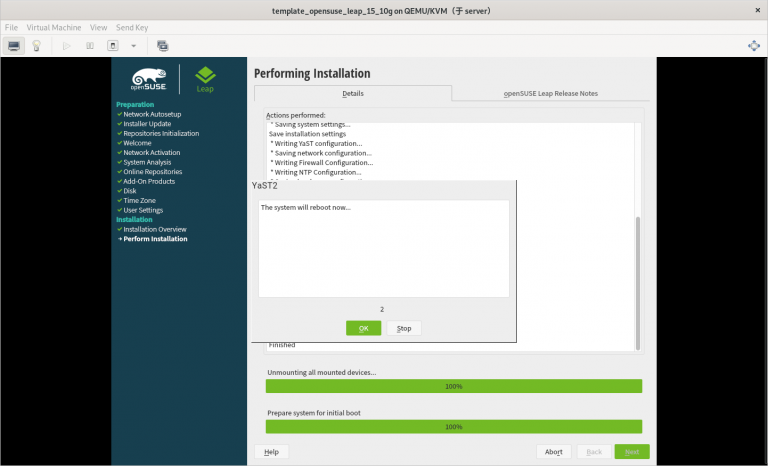Click the disabled Back button
Image resolution: width=768 pixels, height=466 pixels.
[594, 452]
